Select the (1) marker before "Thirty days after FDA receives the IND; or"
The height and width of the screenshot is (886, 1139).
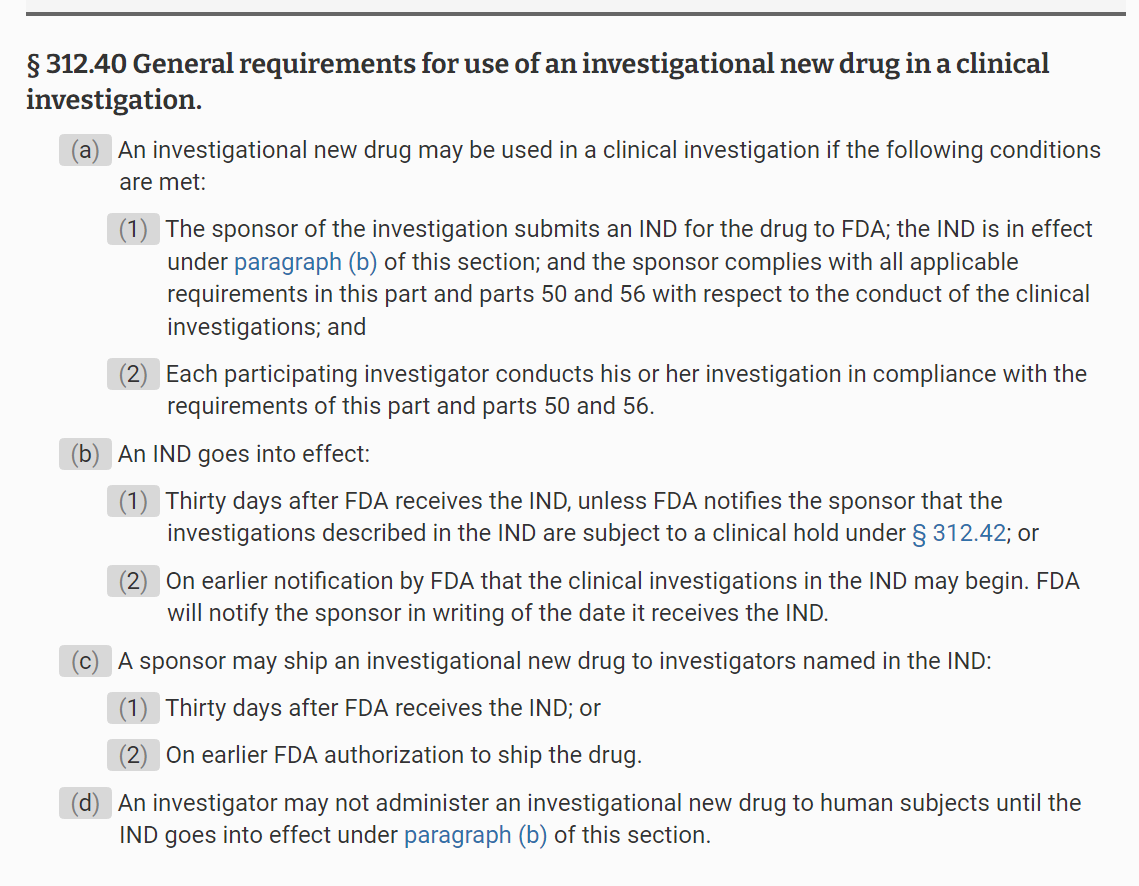pos(133,708)
